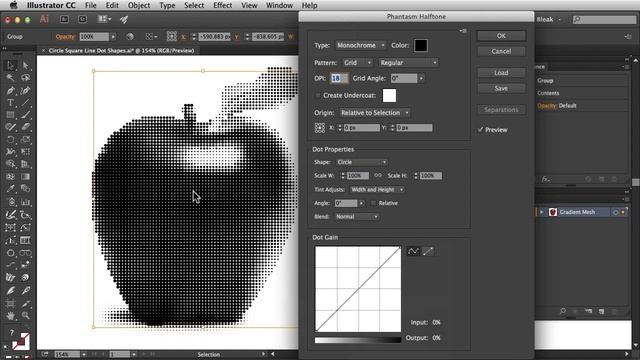
Task: Open the Apple menu
Action: pyautogui.click(x=13, y=5)
